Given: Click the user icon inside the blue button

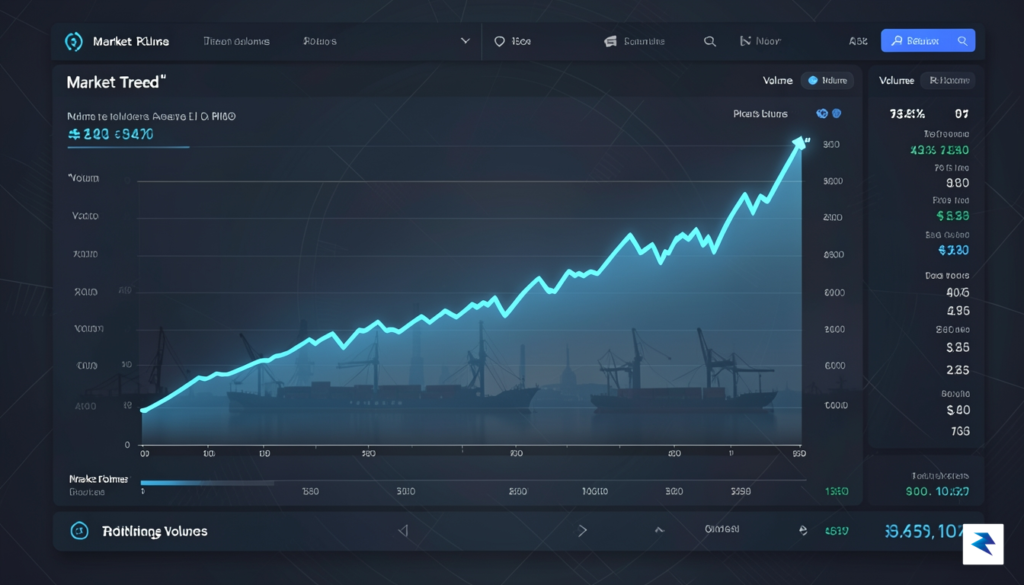Looking at the screenshot, I should click(897, 40).
